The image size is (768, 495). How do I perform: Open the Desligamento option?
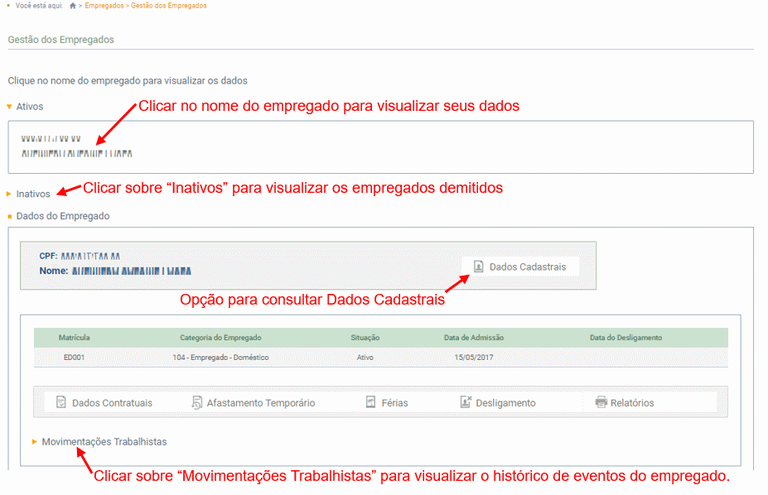[x=505, y=403]
